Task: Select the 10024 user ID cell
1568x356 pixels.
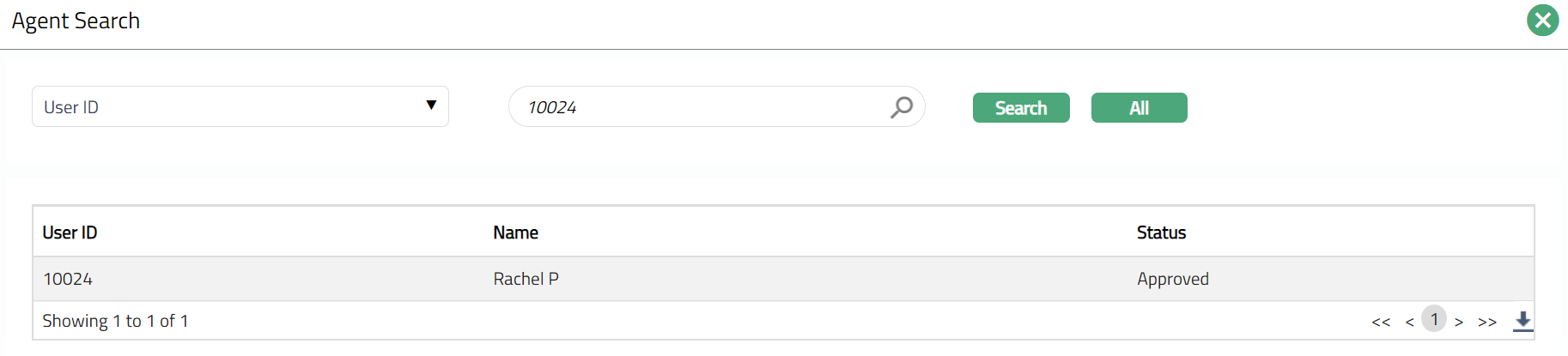Action: 68,279
